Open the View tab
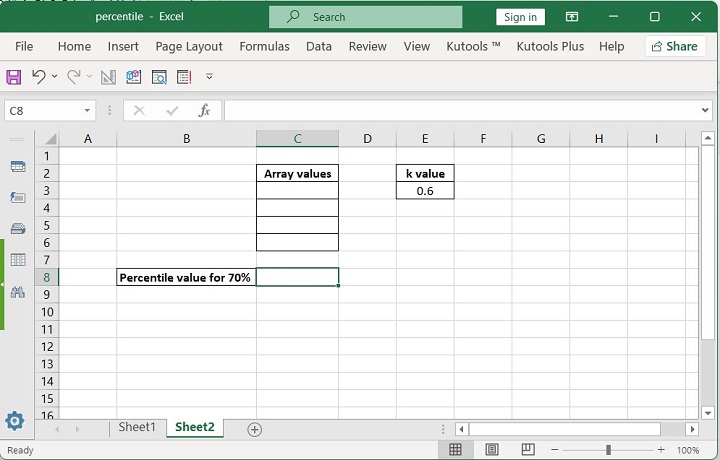Viewport: 720px width, 460px height. [416, 46]
